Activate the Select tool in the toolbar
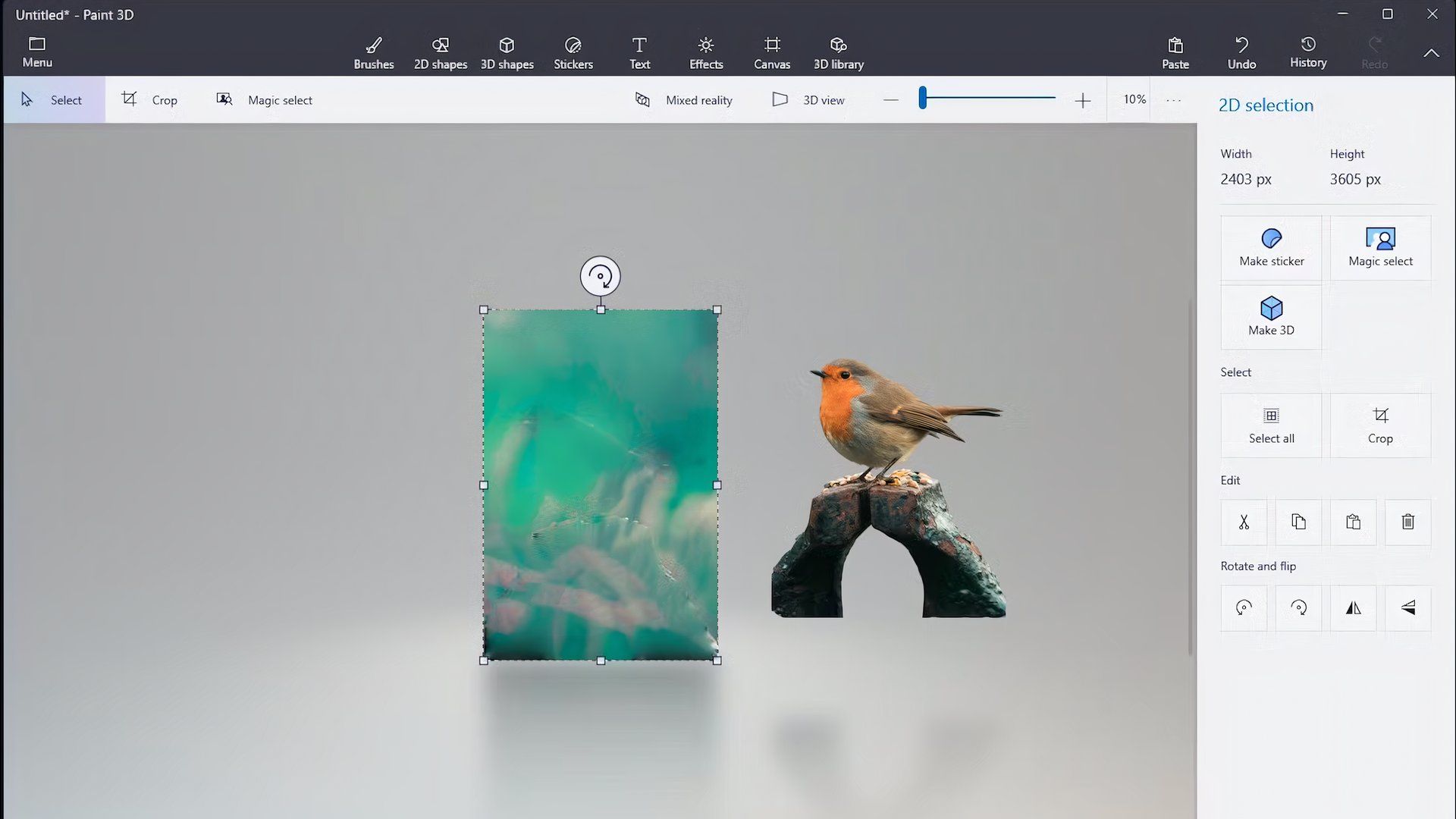Image resolution: width=1456 pixels, height=819 pixels. pos(54,100)
